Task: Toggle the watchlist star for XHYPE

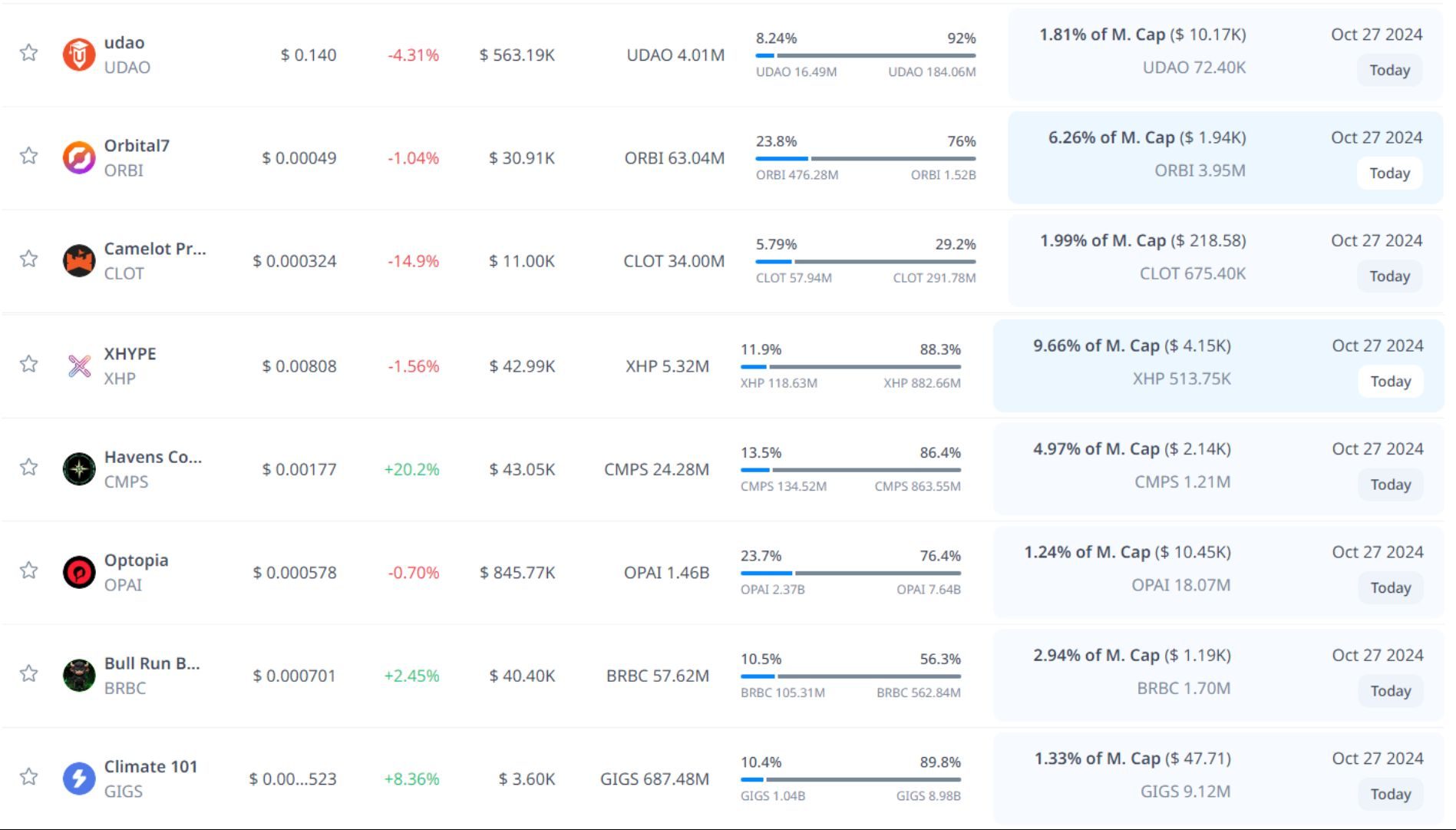Action: pyautogui.click(x=29, y=364)
